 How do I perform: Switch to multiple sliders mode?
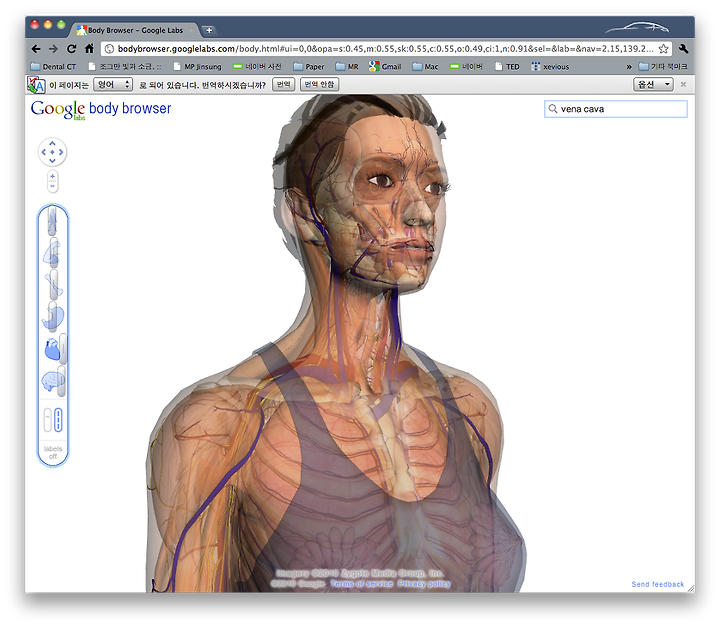(x=58, y=420)
